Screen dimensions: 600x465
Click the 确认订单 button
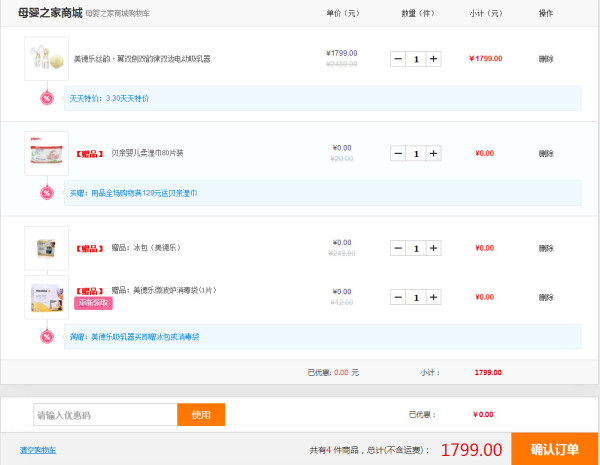pyautogui.click(x=554, y=449)
